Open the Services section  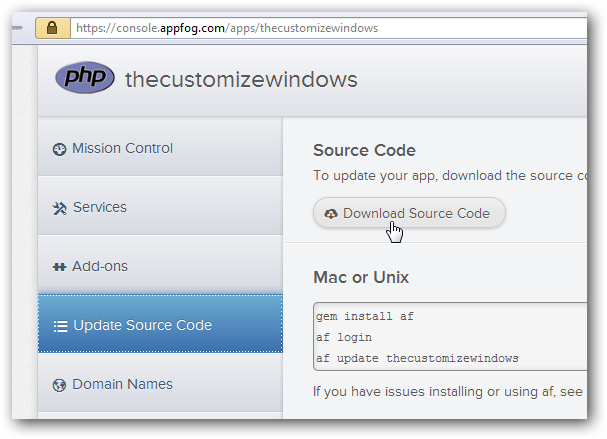point(160,206)
